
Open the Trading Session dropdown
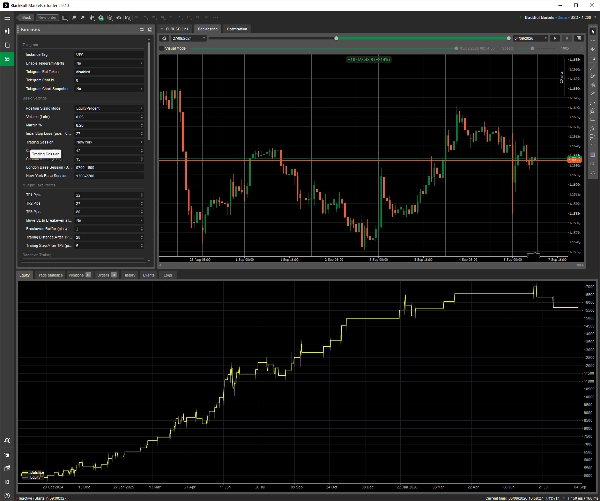coord(109,142)
